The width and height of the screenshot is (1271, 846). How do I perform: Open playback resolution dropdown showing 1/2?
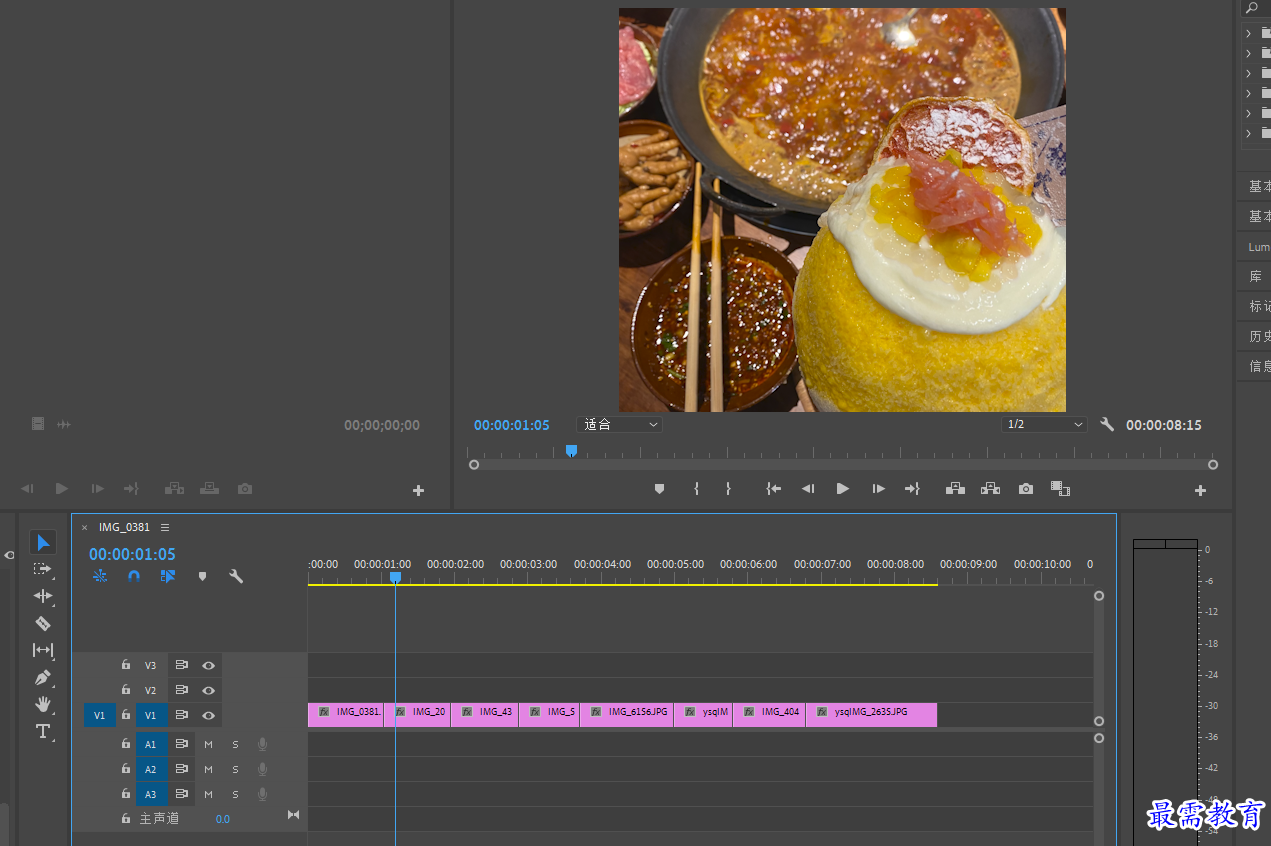click(x=1044, y=424)
